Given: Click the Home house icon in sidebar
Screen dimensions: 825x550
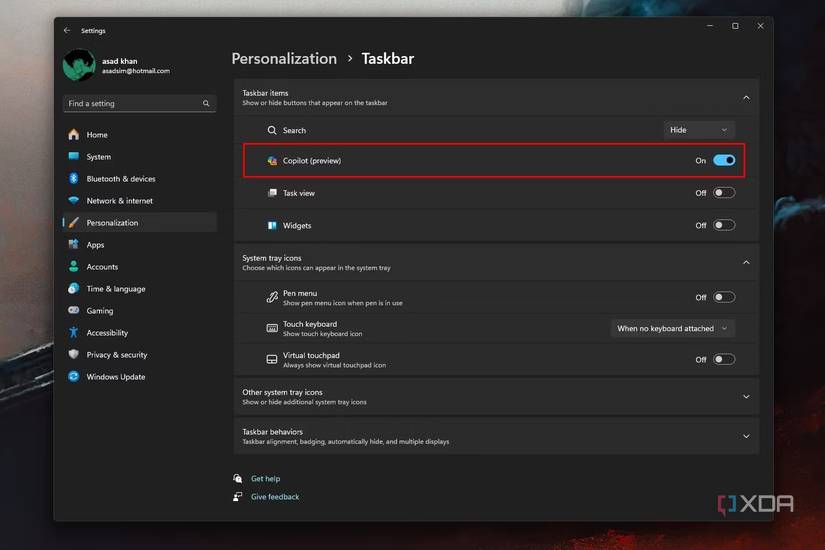Looking at the screenshot, I should (74, 134).
